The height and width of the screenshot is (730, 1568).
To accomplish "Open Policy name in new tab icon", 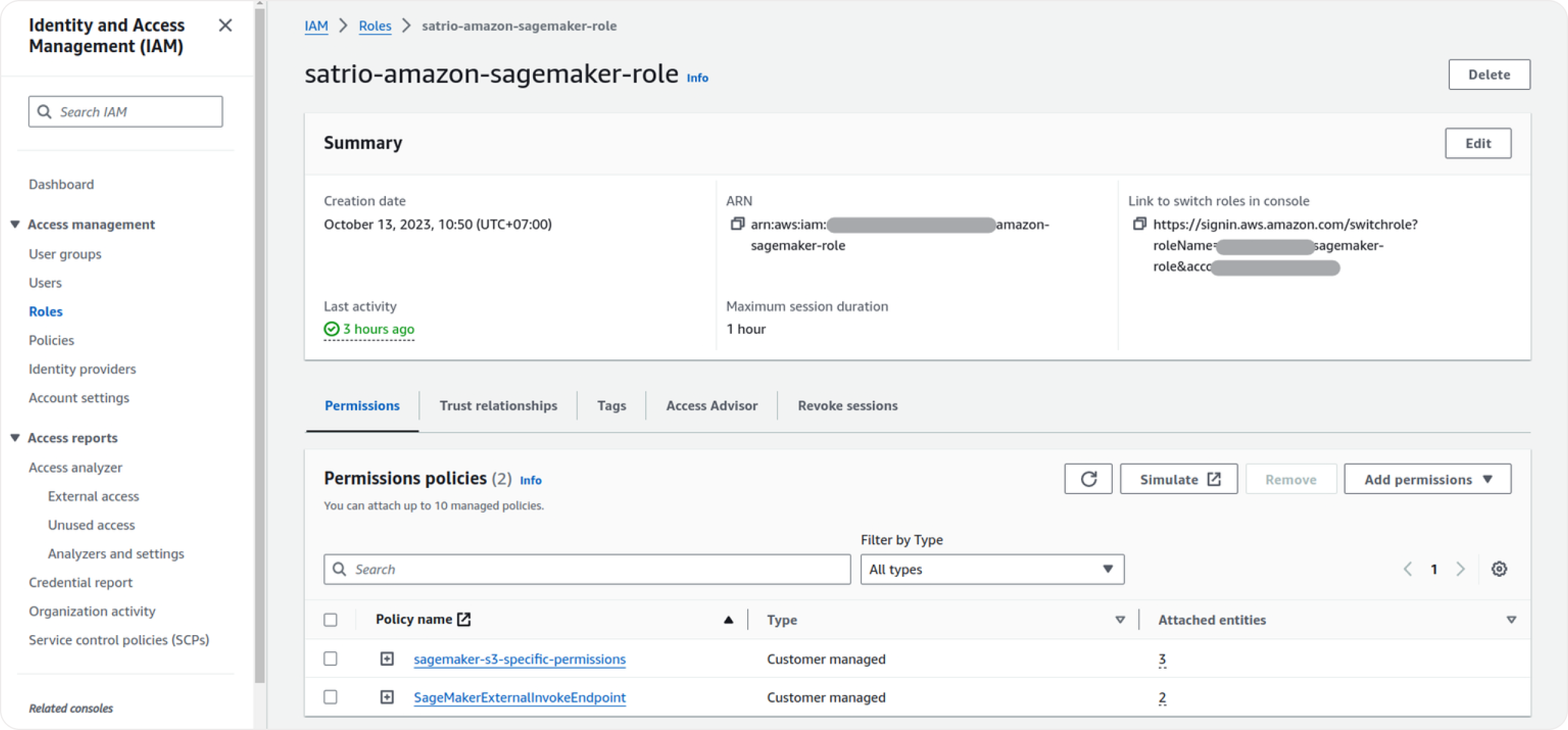I will (x=464, y=619).
